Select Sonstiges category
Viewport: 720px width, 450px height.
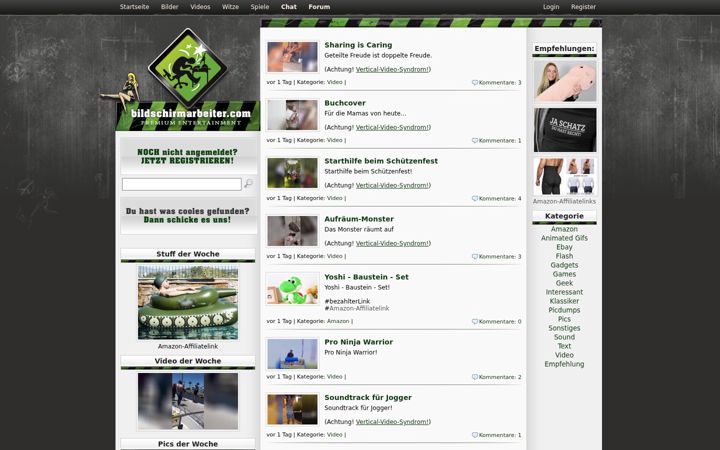tap(564, 328)
